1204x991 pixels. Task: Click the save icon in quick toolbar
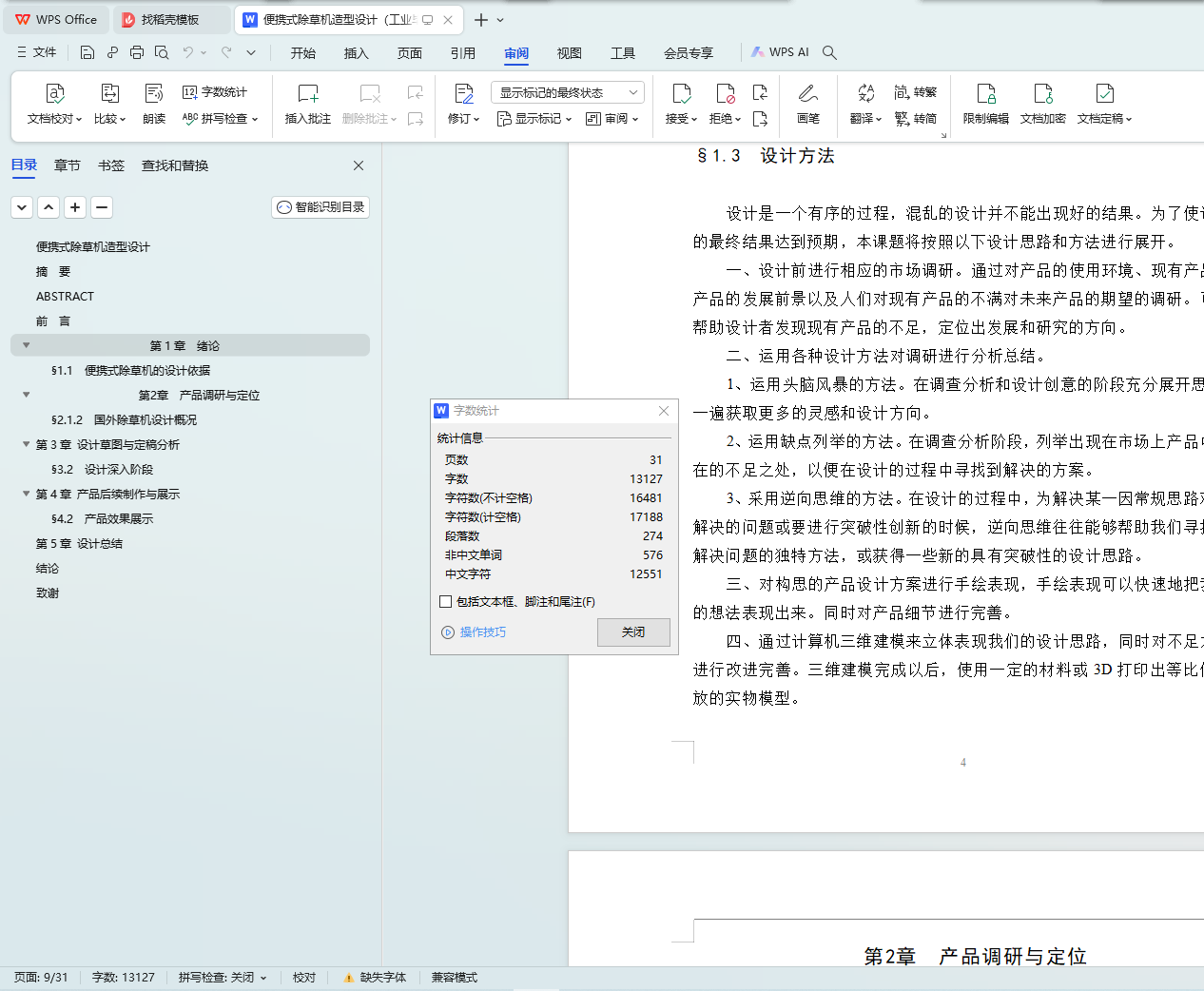[87, 52]
